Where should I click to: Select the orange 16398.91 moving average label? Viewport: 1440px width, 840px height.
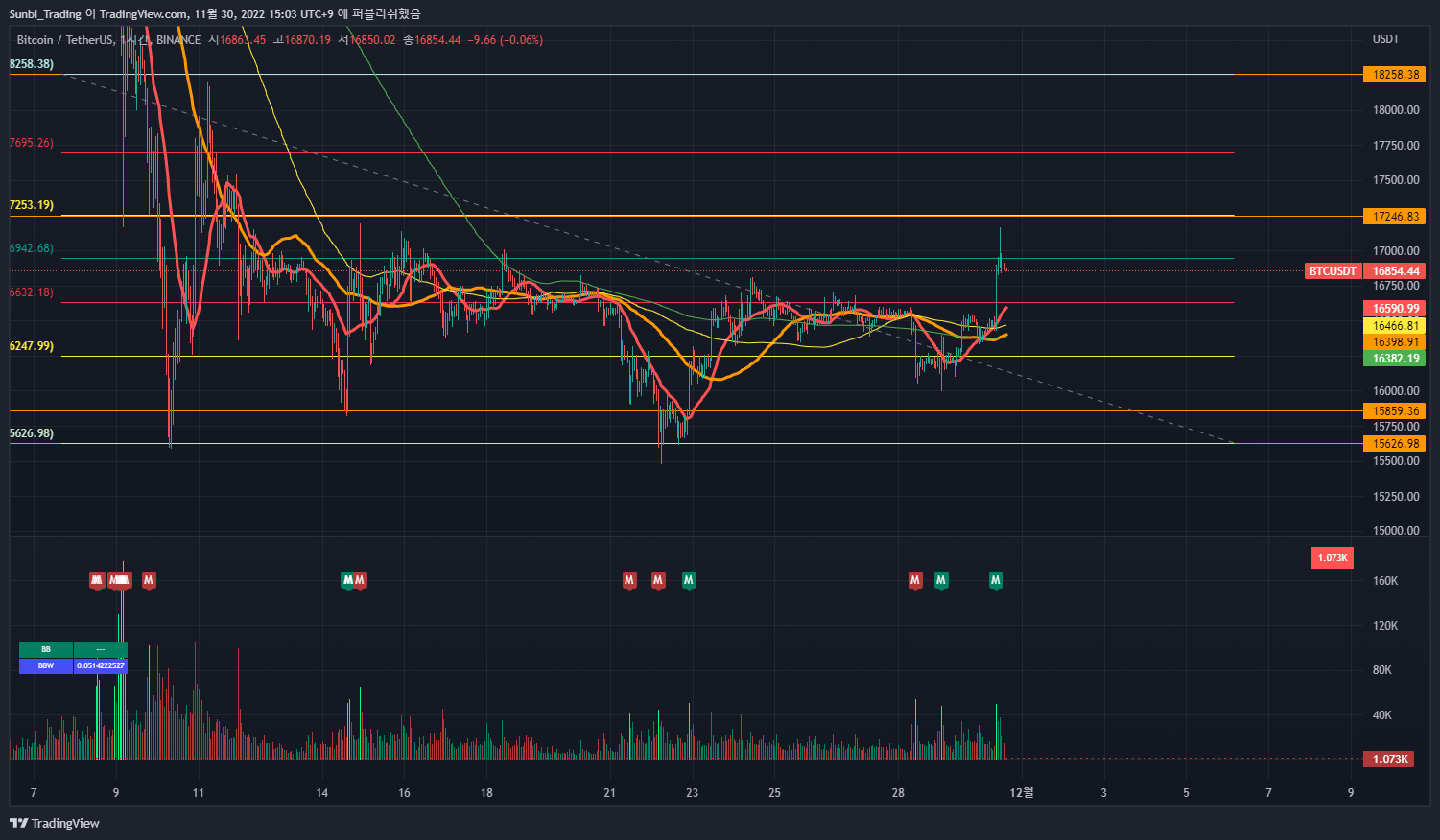point(1395,342)
